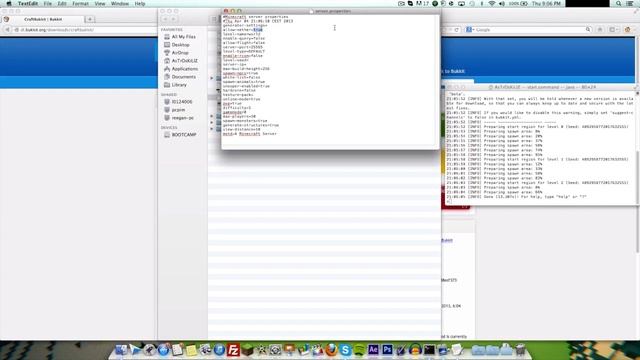The width and height of the screenshot is (640, 360).
Task: Click the browser reload button
Action: click(457, 30)
